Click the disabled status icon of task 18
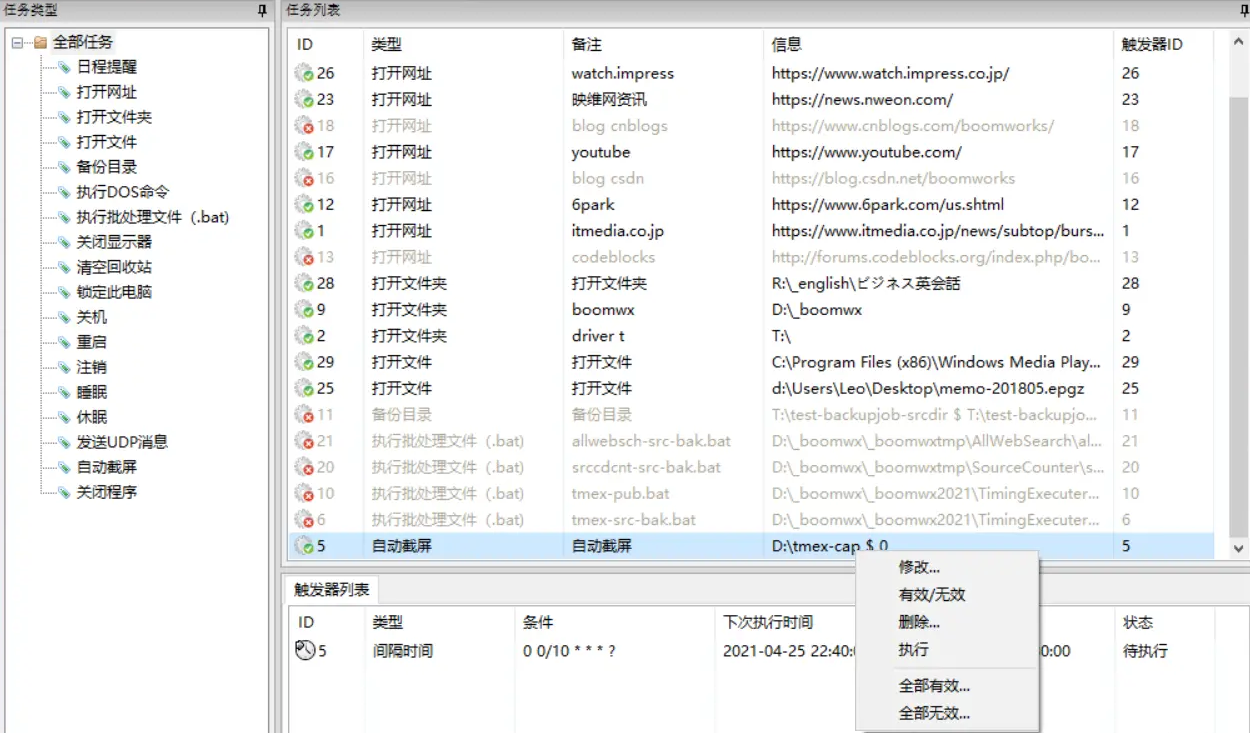Viewport: 1250px width, 733px height. coord(304,126)
